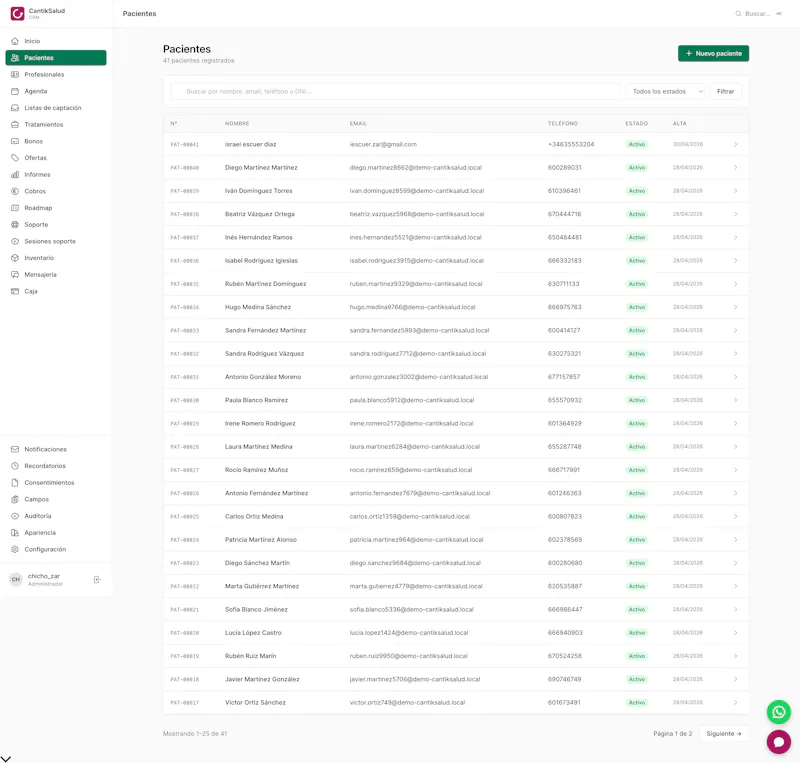
Task: Expand Iván Domínguez Torres row chevron
Action: tap(736, 191)
